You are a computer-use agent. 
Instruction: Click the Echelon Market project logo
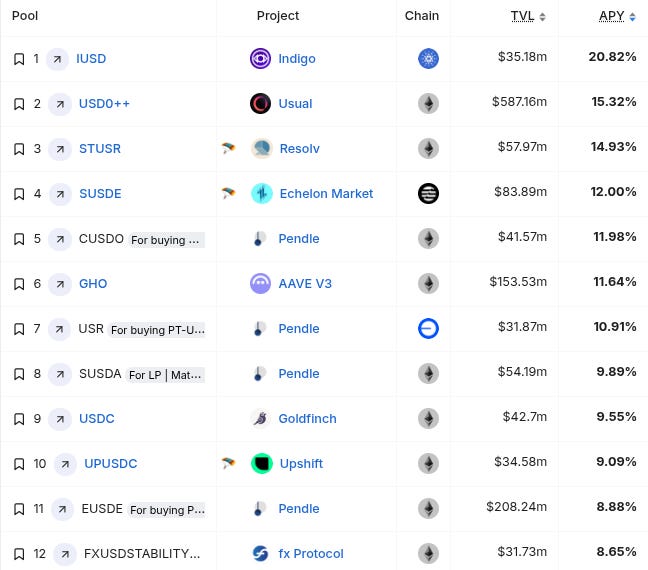[x=262, y=193]
